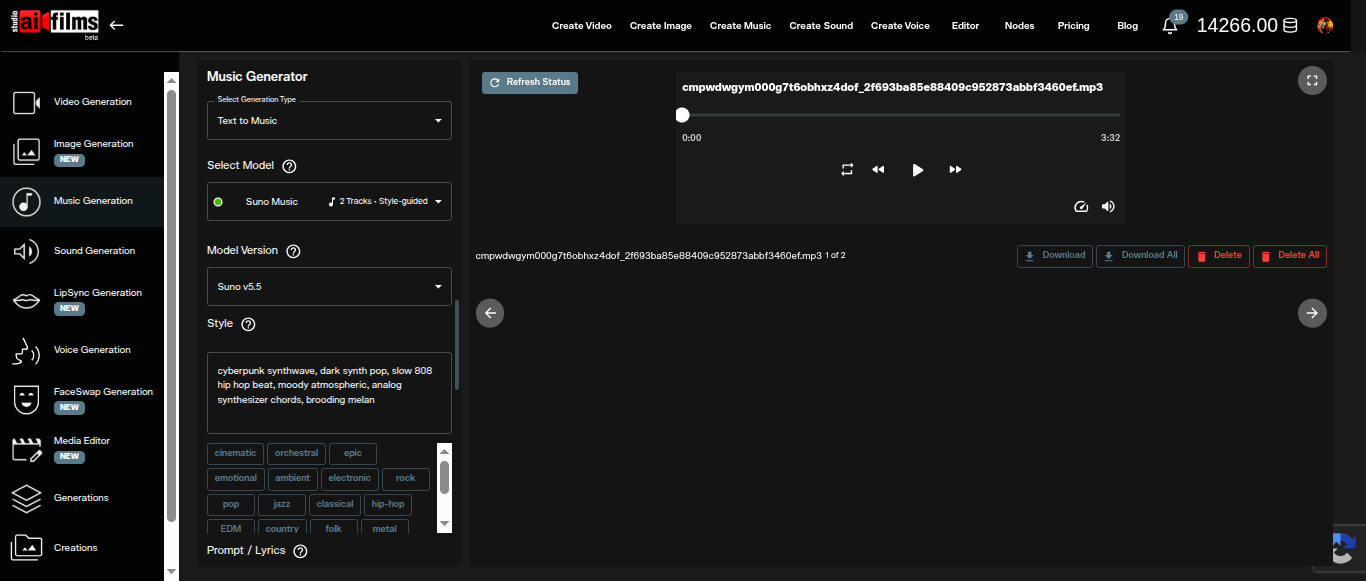Select the pop style tag

(231, 505)
